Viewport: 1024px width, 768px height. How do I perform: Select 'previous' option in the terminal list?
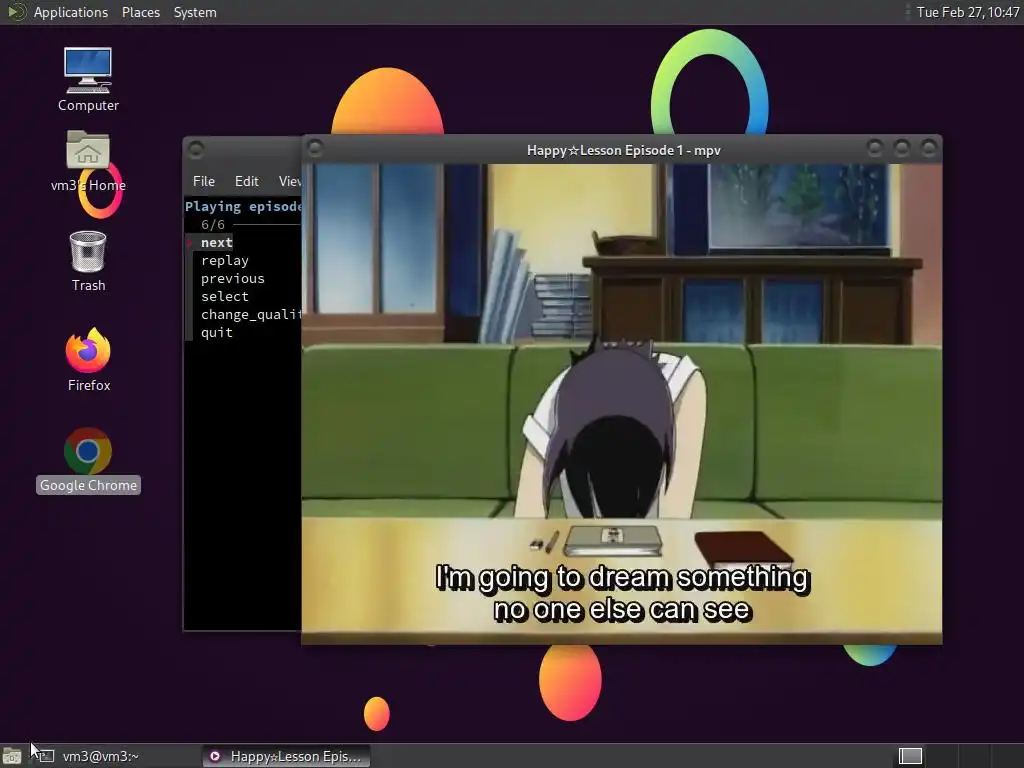232,278
